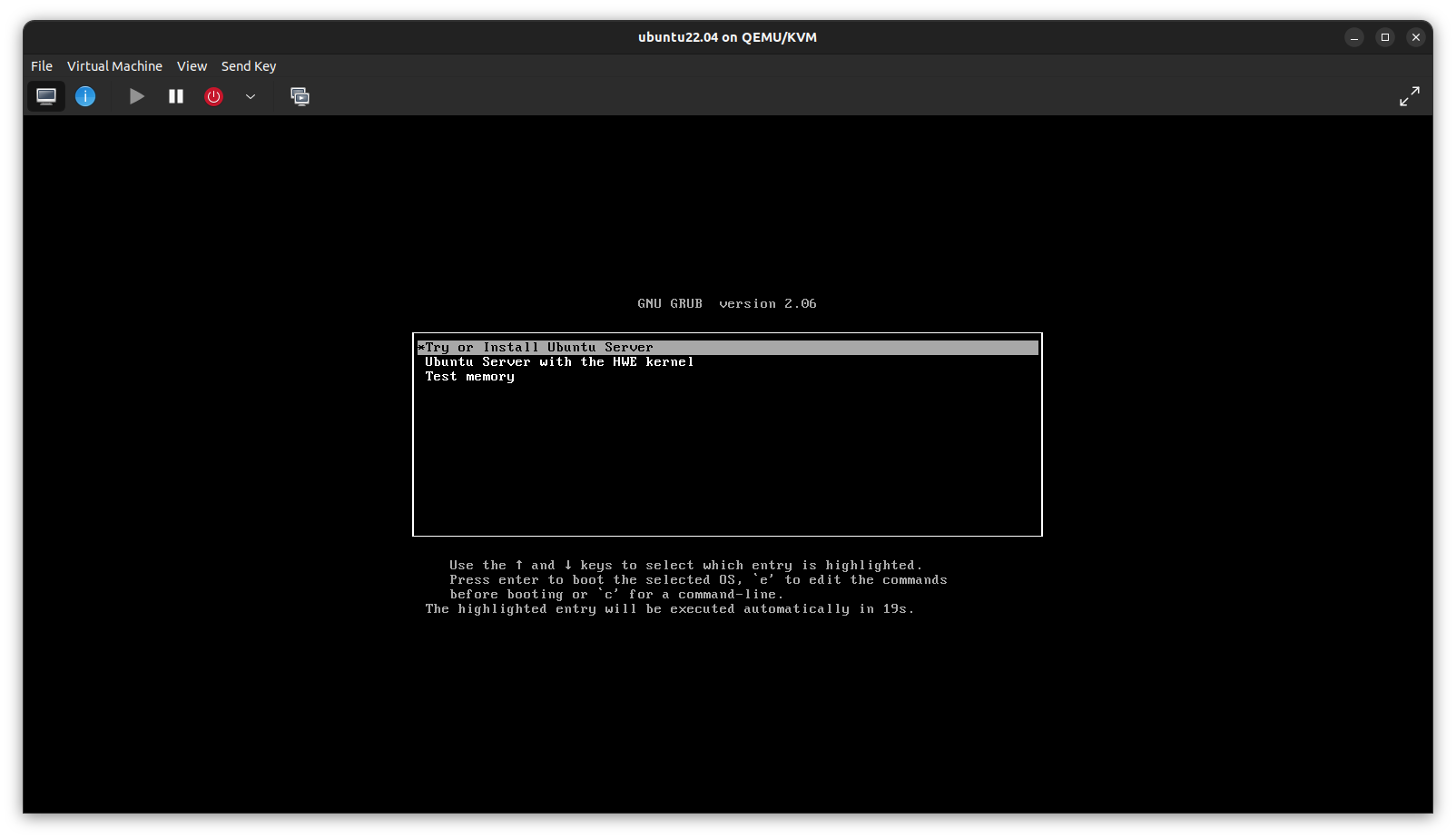
Task: Open manage VM snapshots view
Action: (x=300, y=96)
